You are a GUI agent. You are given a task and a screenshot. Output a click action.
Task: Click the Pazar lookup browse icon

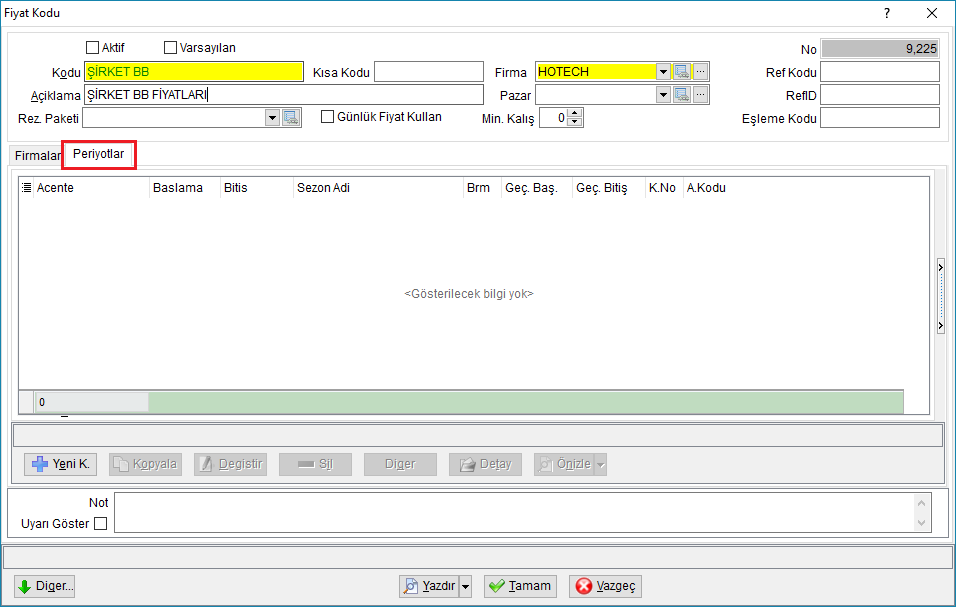[x=682, y=95]
